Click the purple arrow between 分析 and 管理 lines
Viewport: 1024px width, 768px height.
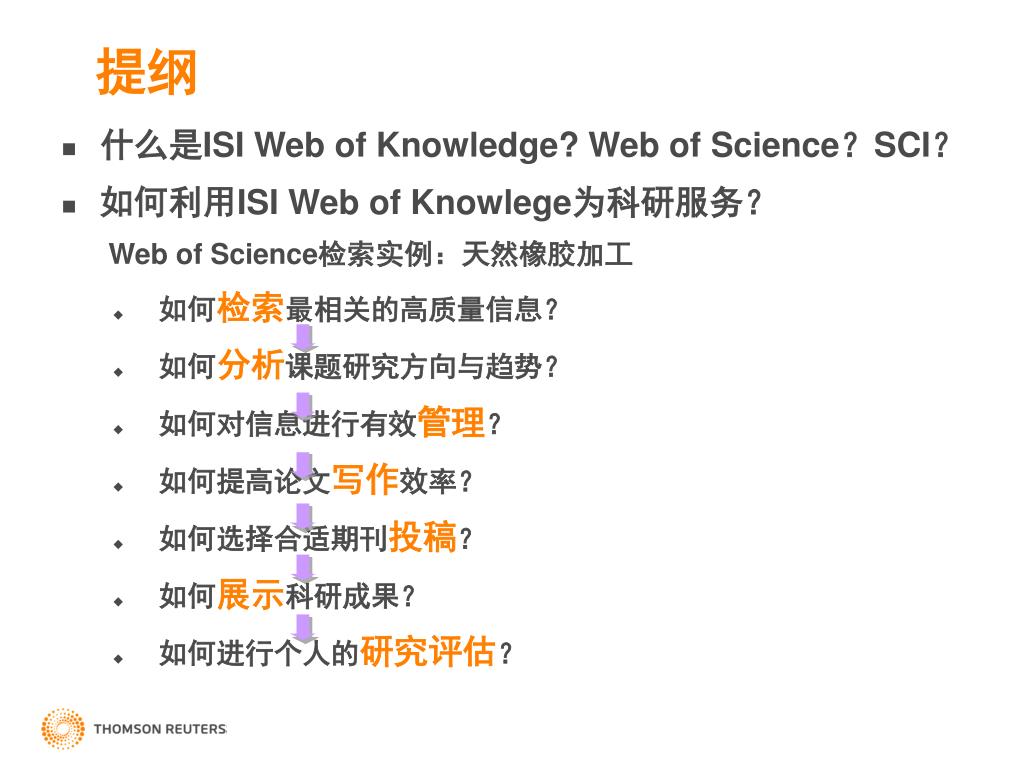[x=305, y=404]
